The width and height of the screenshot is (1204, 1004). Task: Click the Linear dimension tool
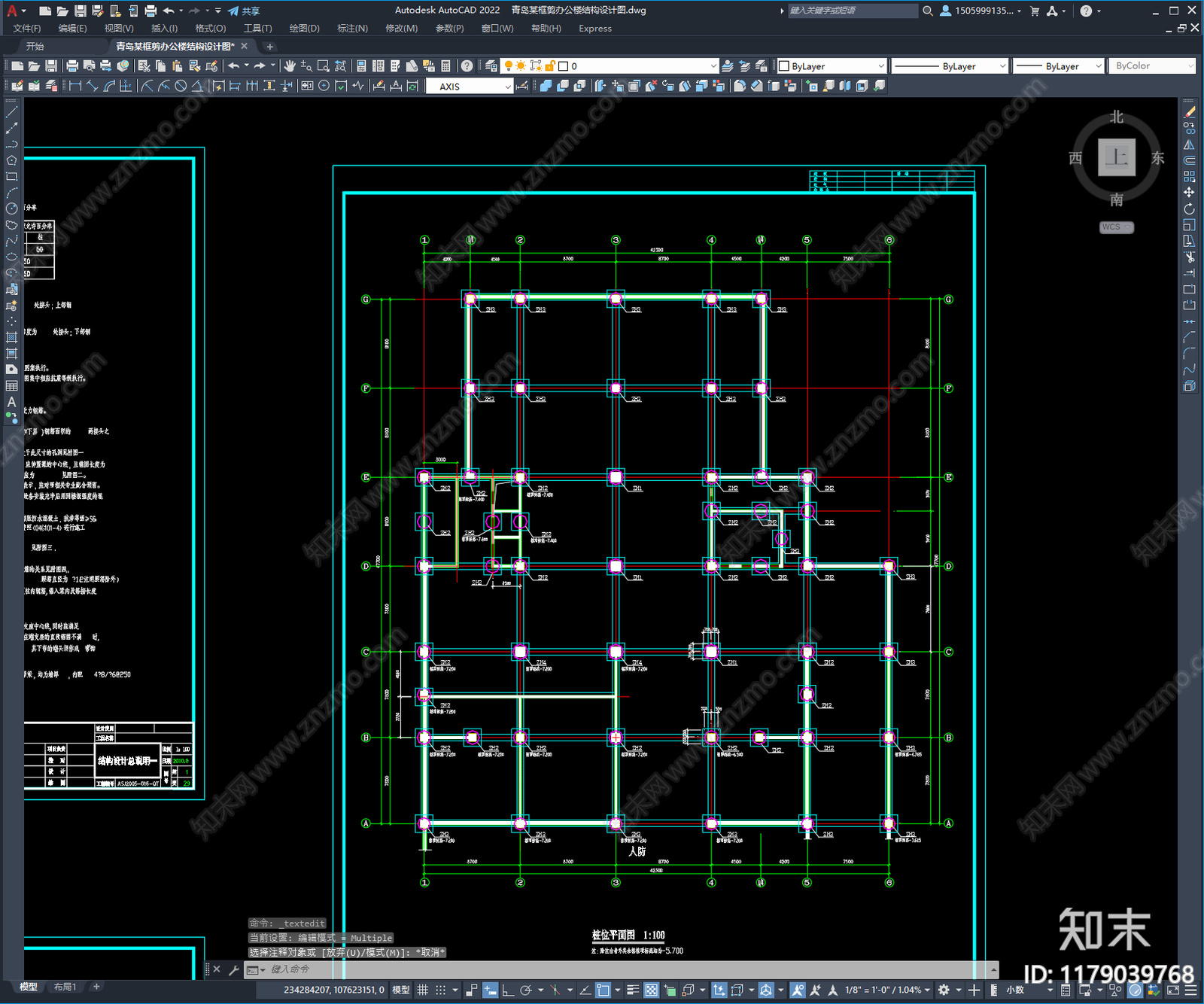click(75, 86)
